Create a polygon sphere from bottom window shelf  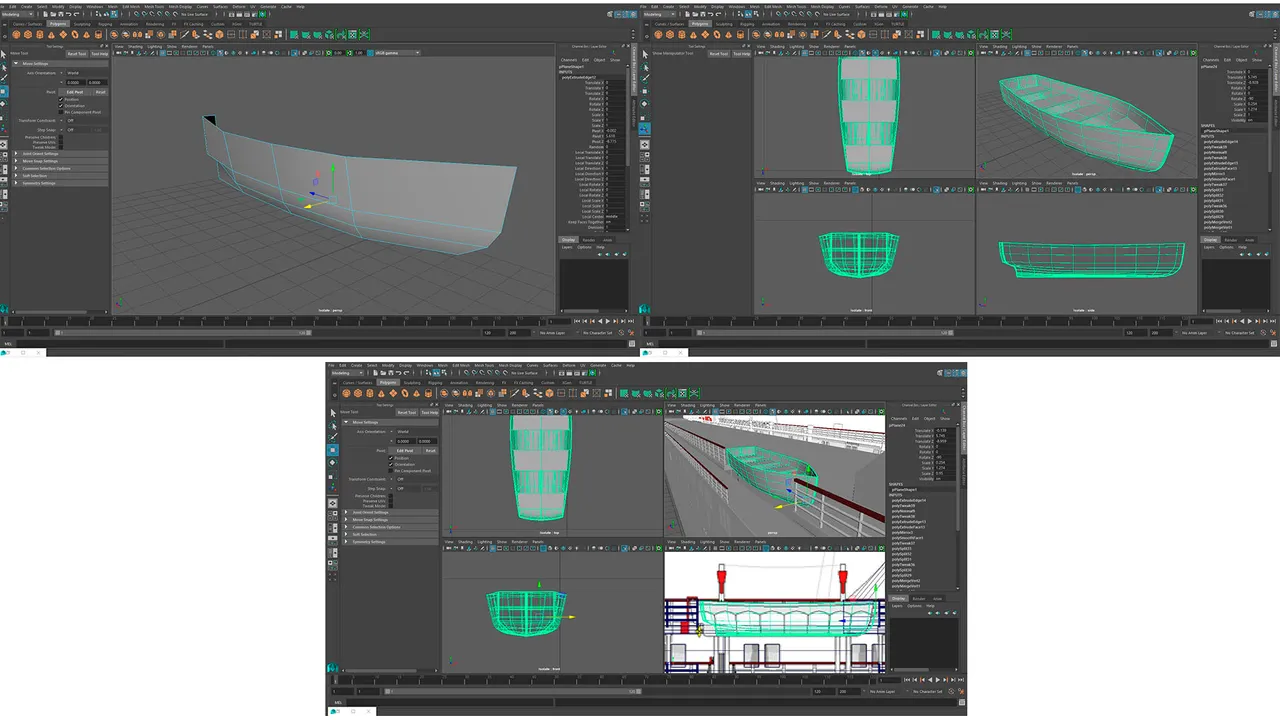(346, 393)
